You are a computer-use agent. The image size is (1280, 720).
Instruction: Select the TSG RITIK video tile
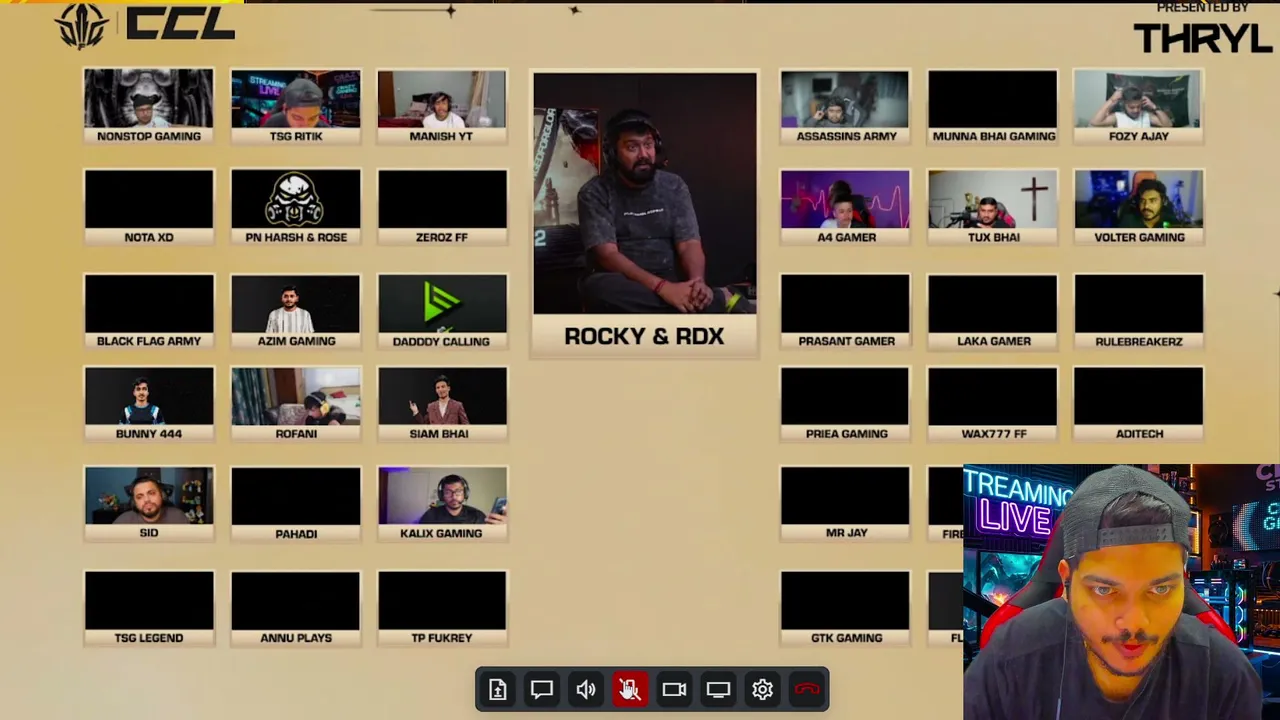[296, 106]
